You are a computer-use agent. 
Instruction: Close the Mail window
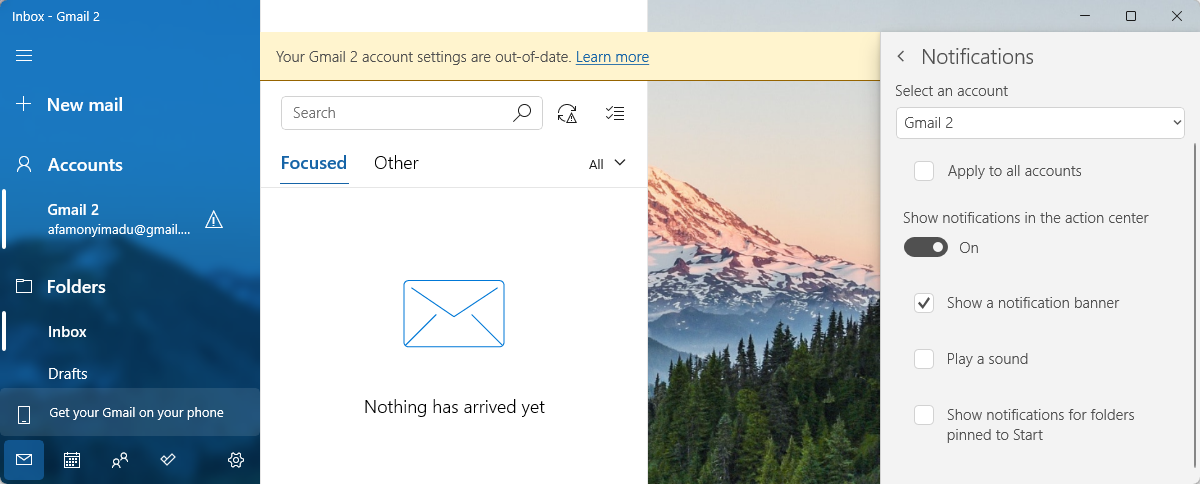coord(1177,16)
